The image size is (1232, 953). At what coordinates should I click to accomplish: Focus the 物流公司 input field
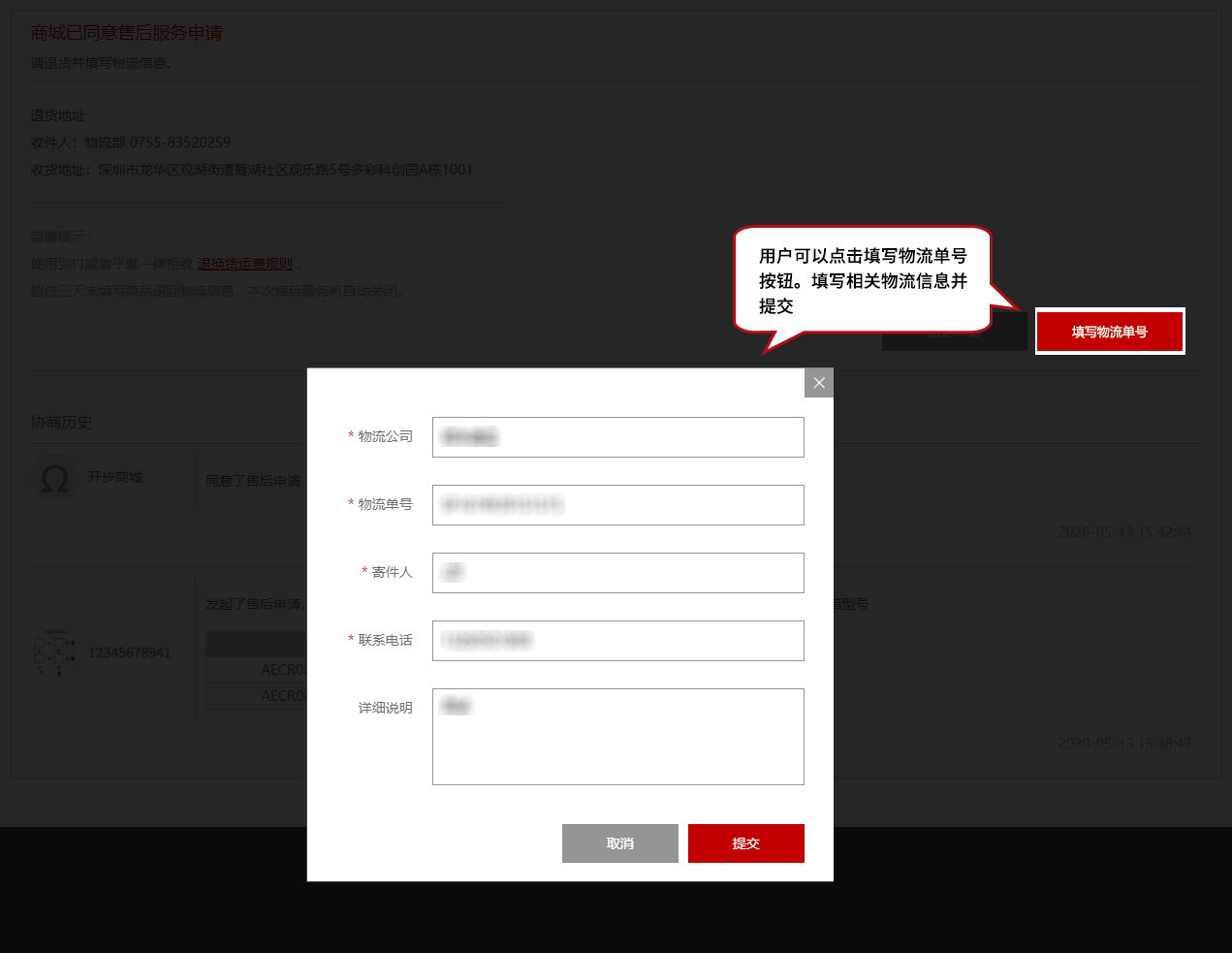coord(617,437)
